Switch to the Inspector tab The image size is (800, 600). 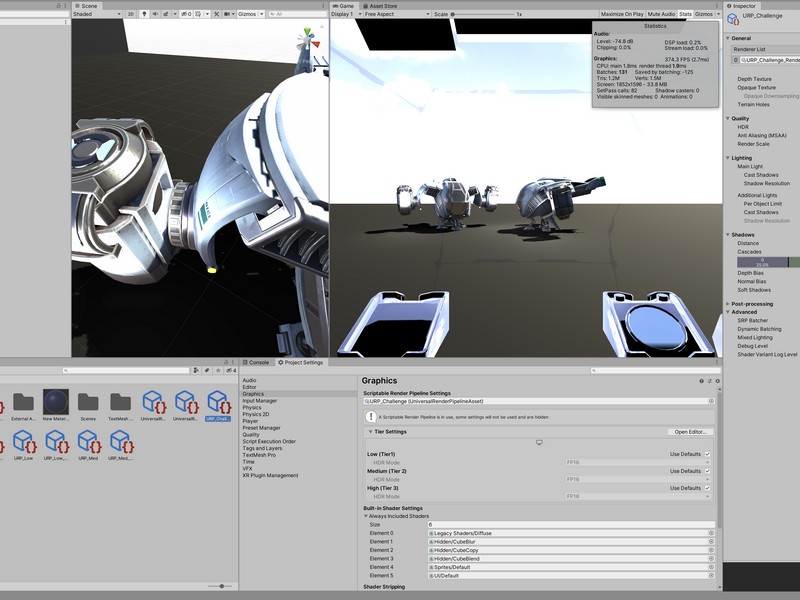pos(741,6)
